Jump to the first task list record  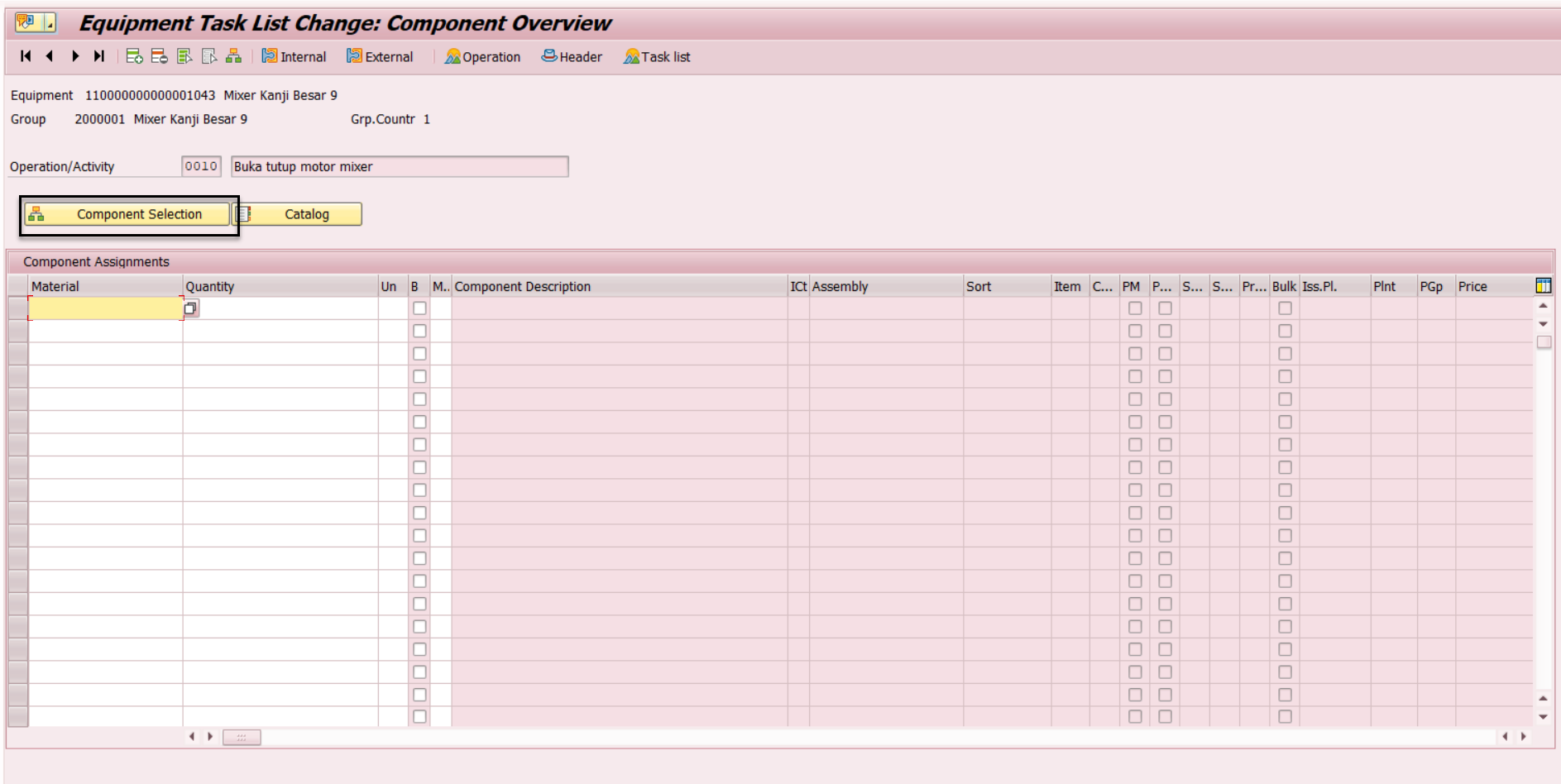pos(24,56)
